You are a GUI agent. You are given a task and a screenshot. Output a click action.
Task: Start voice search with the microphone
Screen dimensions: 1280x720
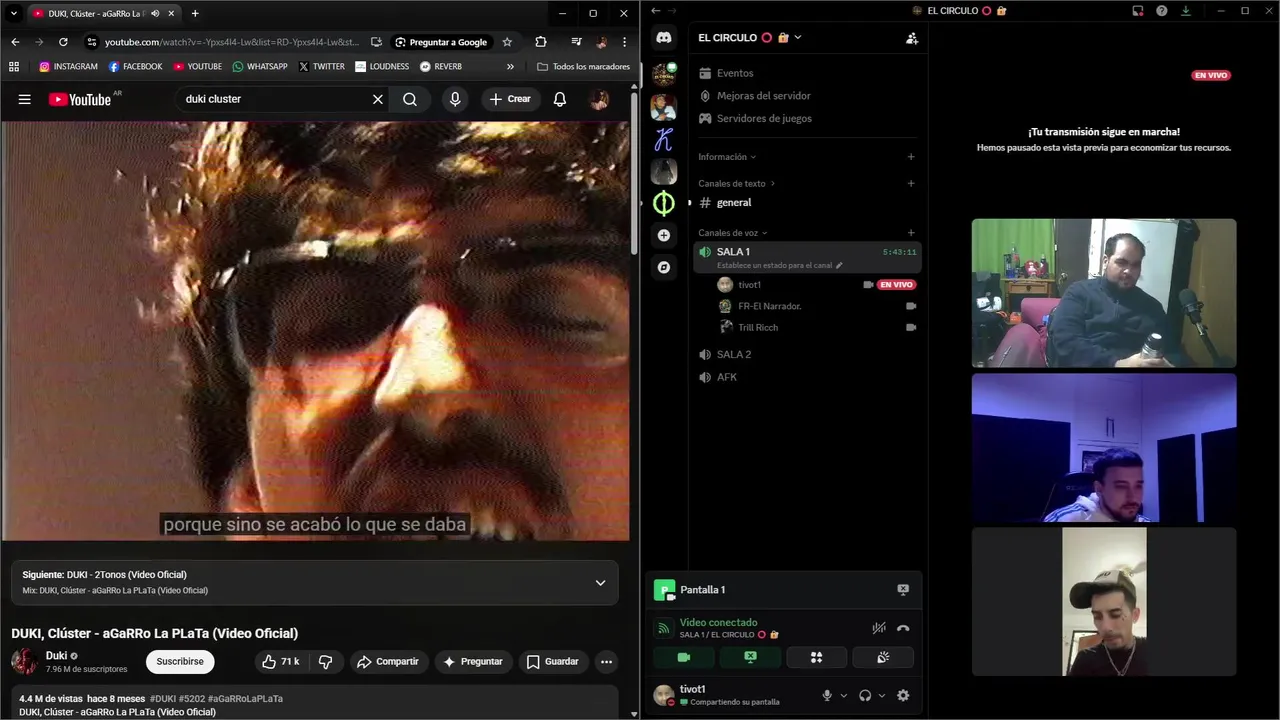(455, 99)
